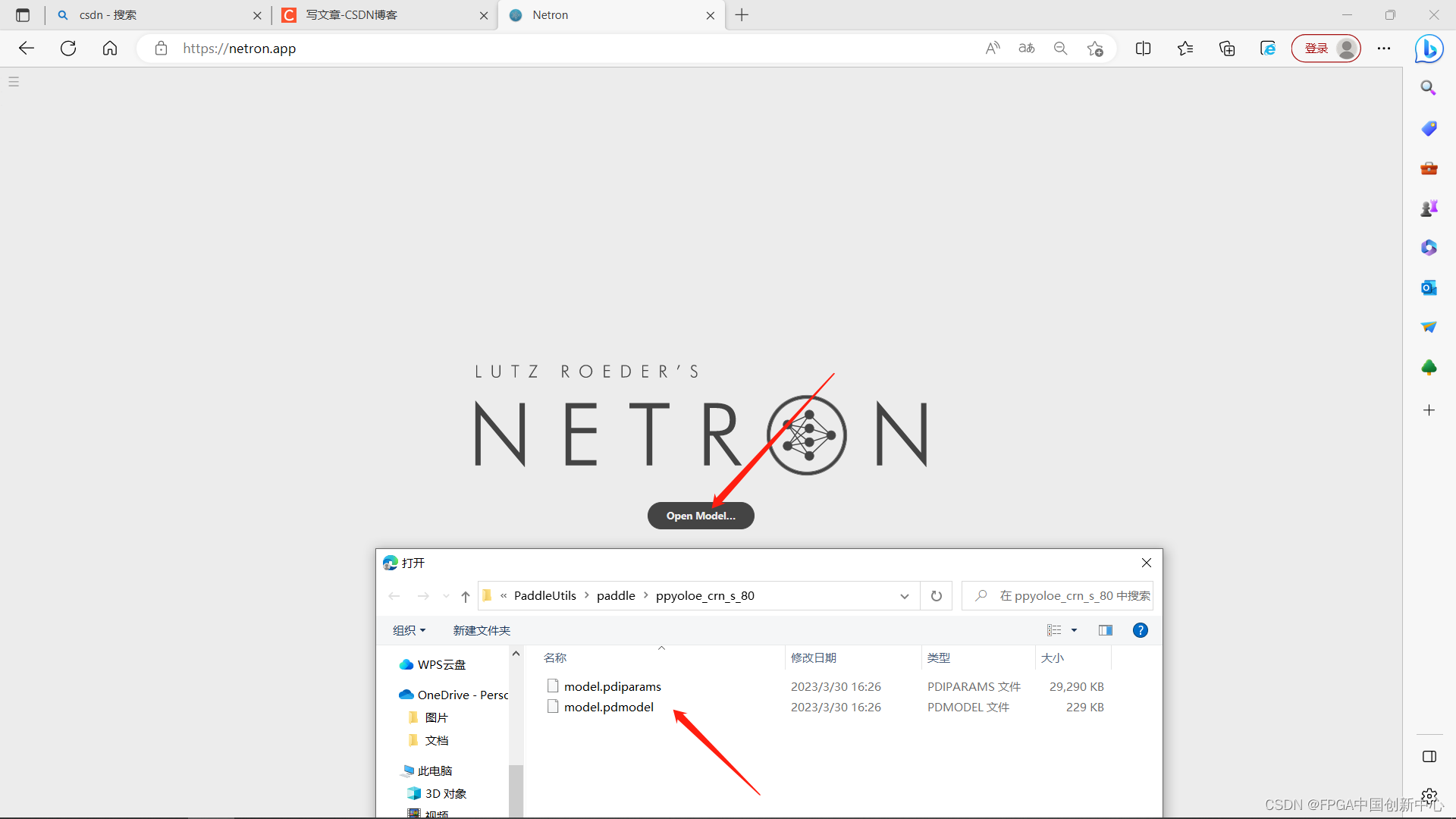Open Documents folder under OneDrive
Viewport: 1456px width, 819px height.
pos(428,740)
